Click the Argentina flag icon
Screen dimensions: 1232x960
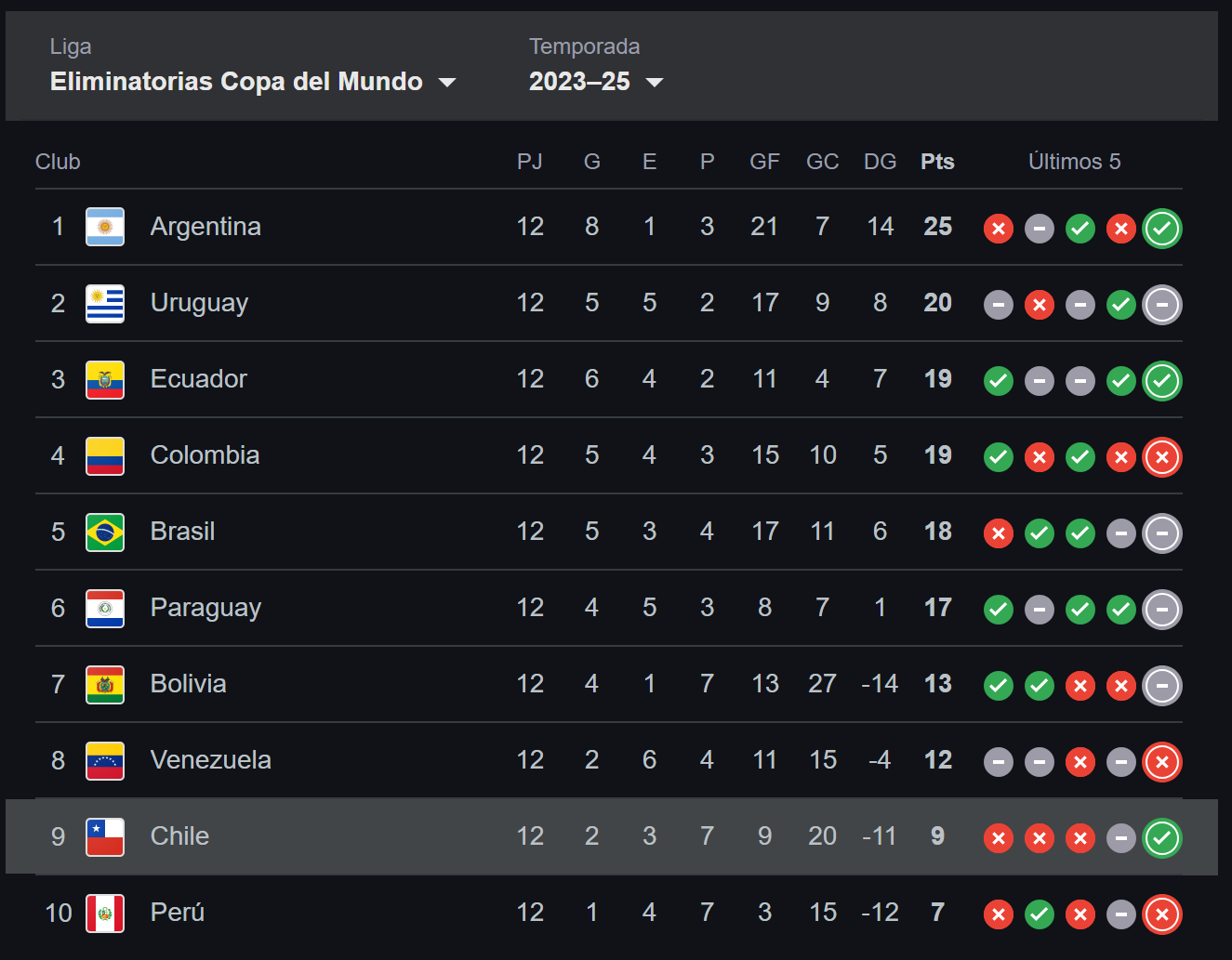(x=105, y=227)
